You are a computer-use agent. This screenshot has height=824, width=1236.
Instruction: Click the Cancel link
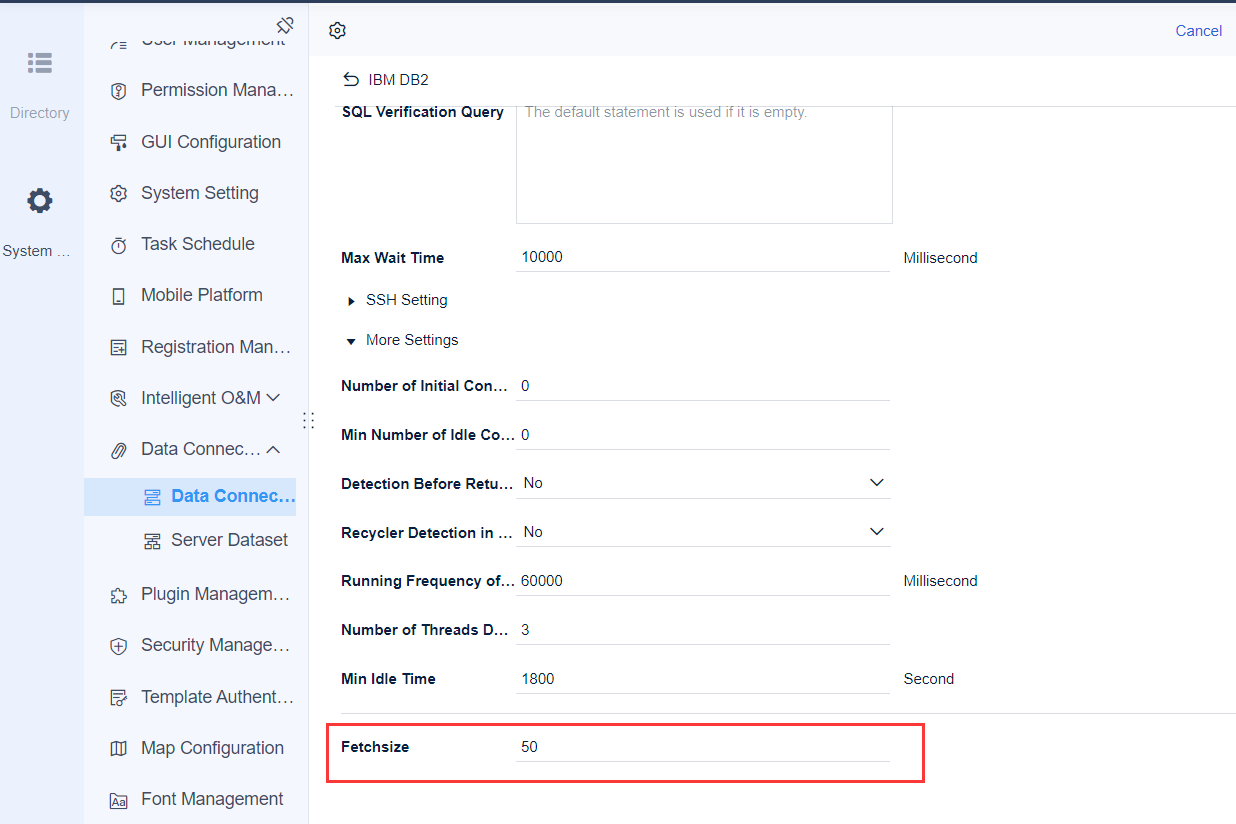pyautogui.click(x=1198, y=31)
